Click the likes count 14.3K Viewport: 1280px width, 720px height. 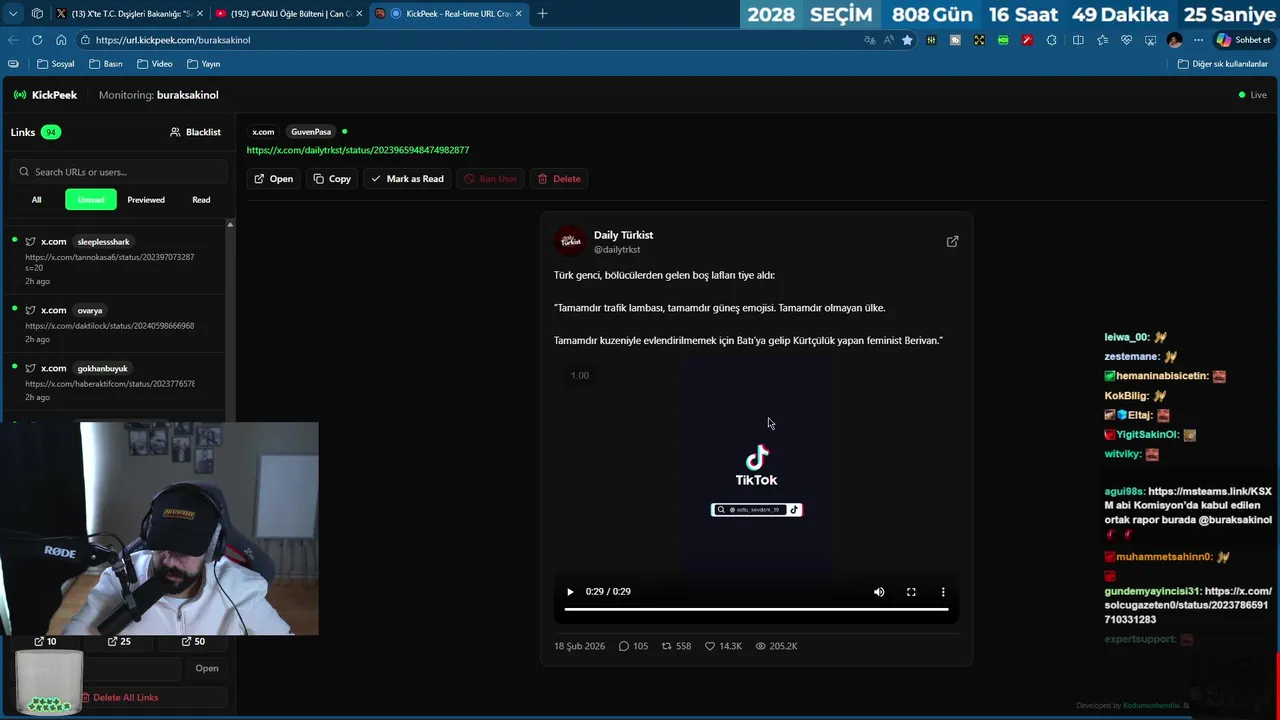(723, 646)
